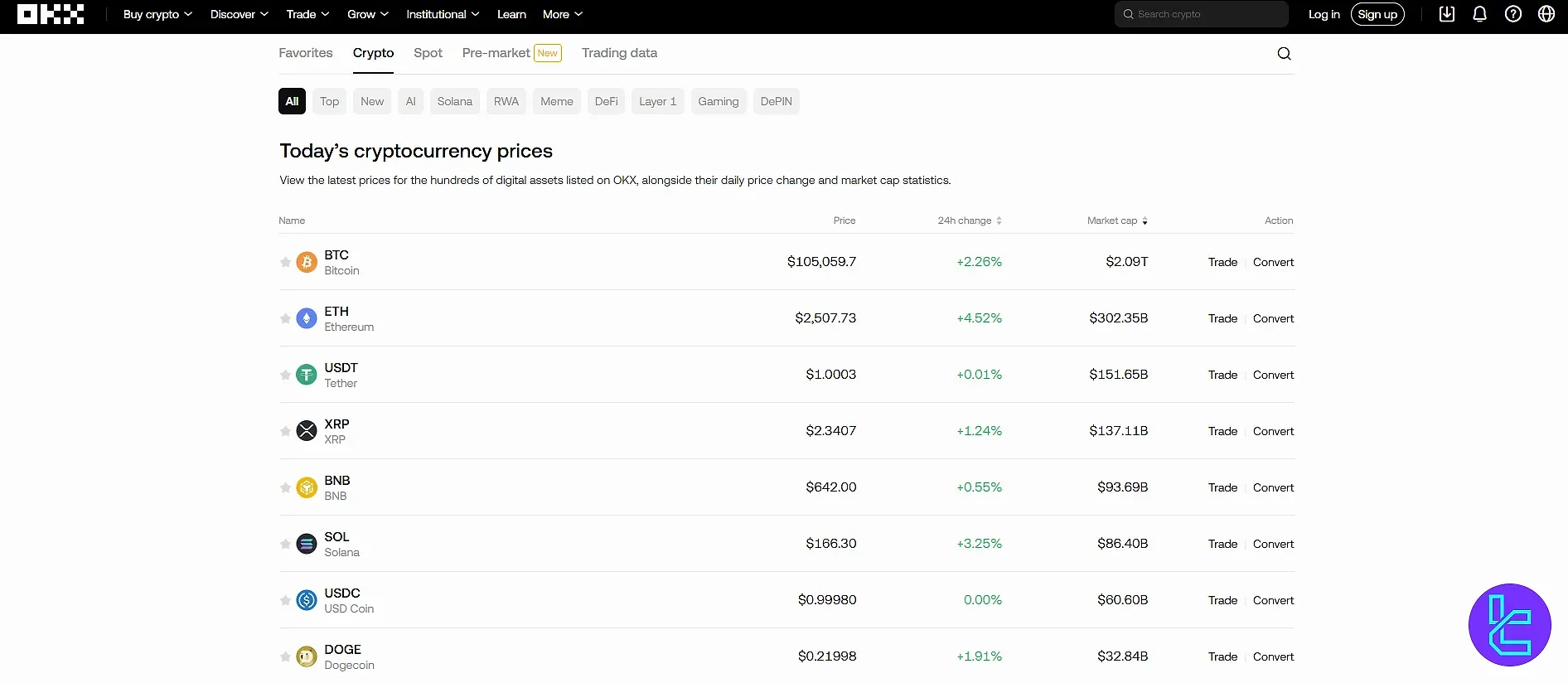Open the language globe icon
This screenshot has width=1568, height=683.
point(1546,14)
